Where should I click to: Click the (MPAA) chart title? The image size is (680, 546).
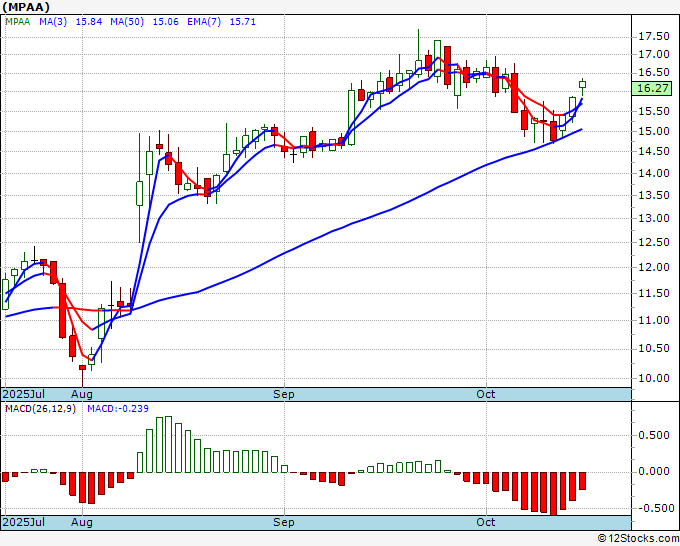(x=26, y=7)
